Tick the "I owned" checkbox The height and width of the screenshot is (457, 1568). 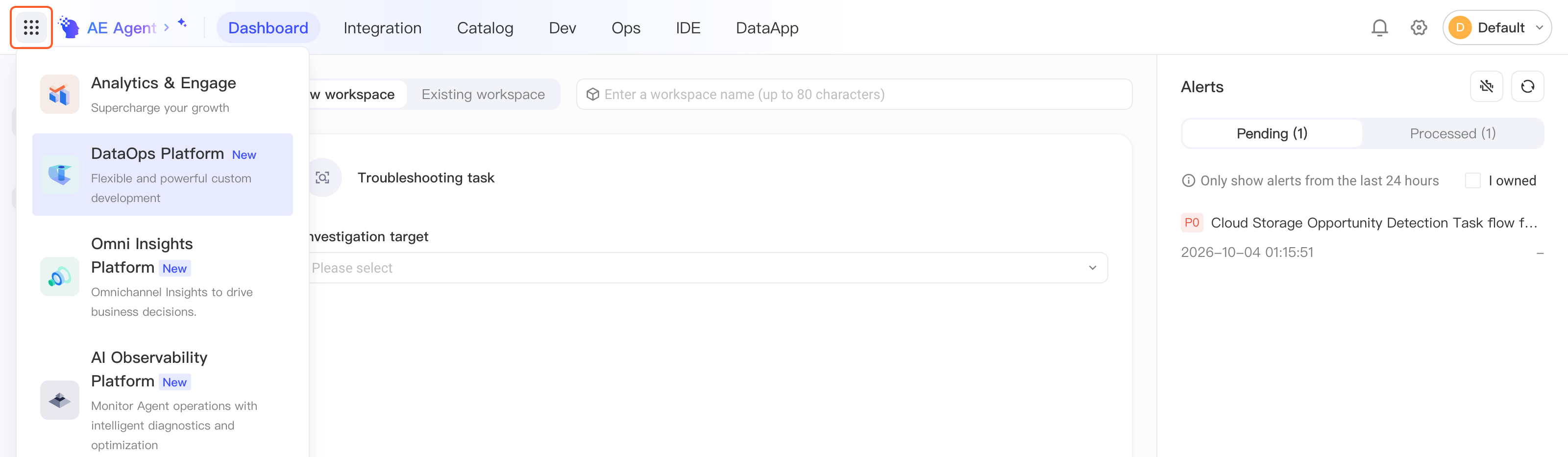pos(1472,180)
